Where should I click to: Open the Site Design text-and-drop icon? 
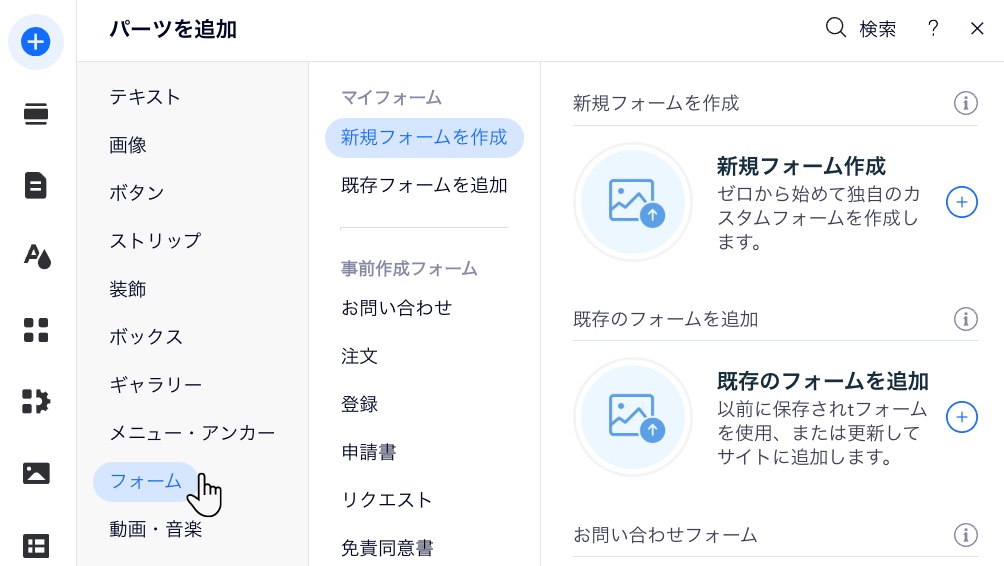click(x=36, y=257)
